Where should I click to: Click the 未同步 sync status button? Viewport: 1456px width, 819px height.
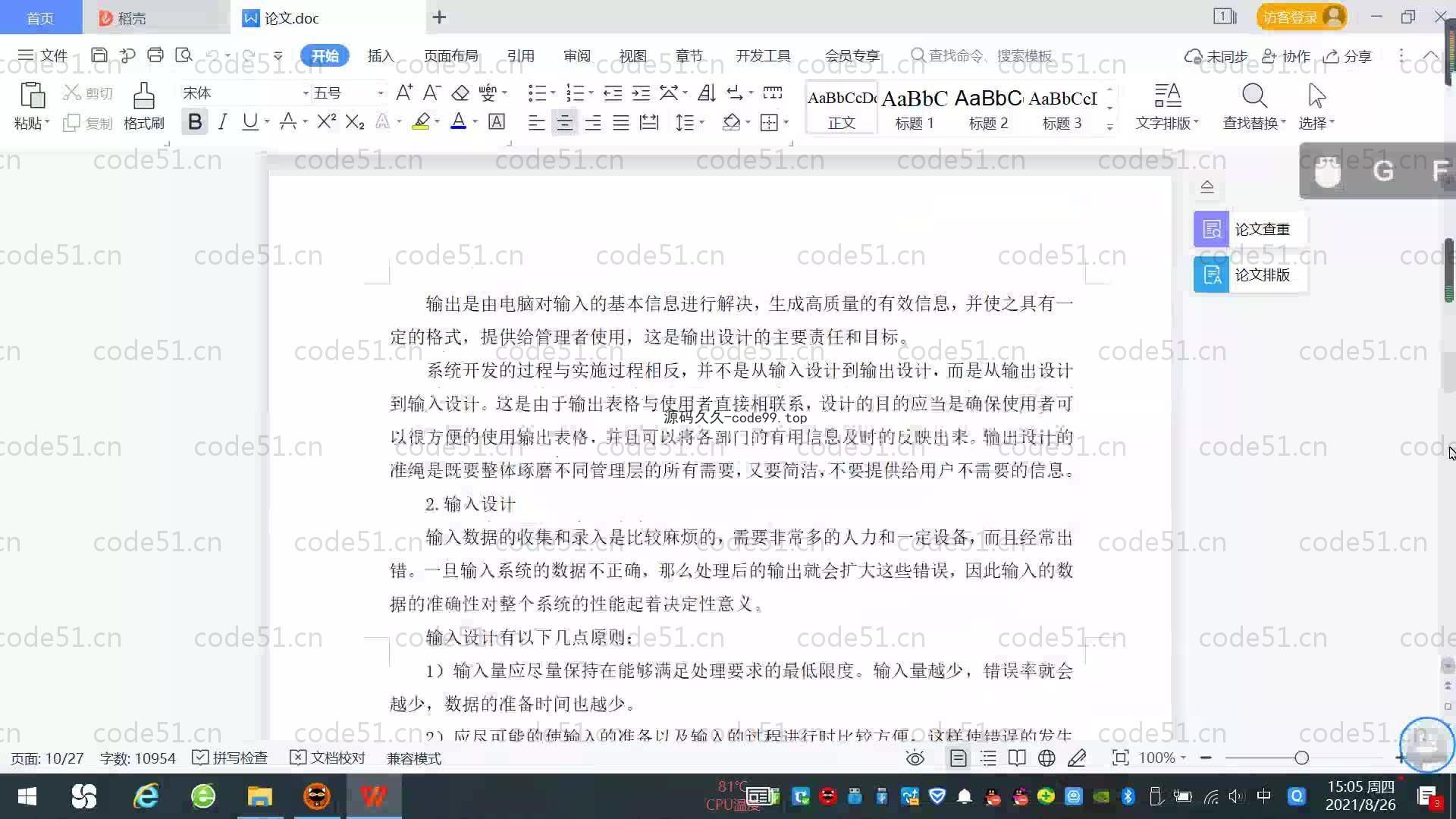tap(1216, 56)
